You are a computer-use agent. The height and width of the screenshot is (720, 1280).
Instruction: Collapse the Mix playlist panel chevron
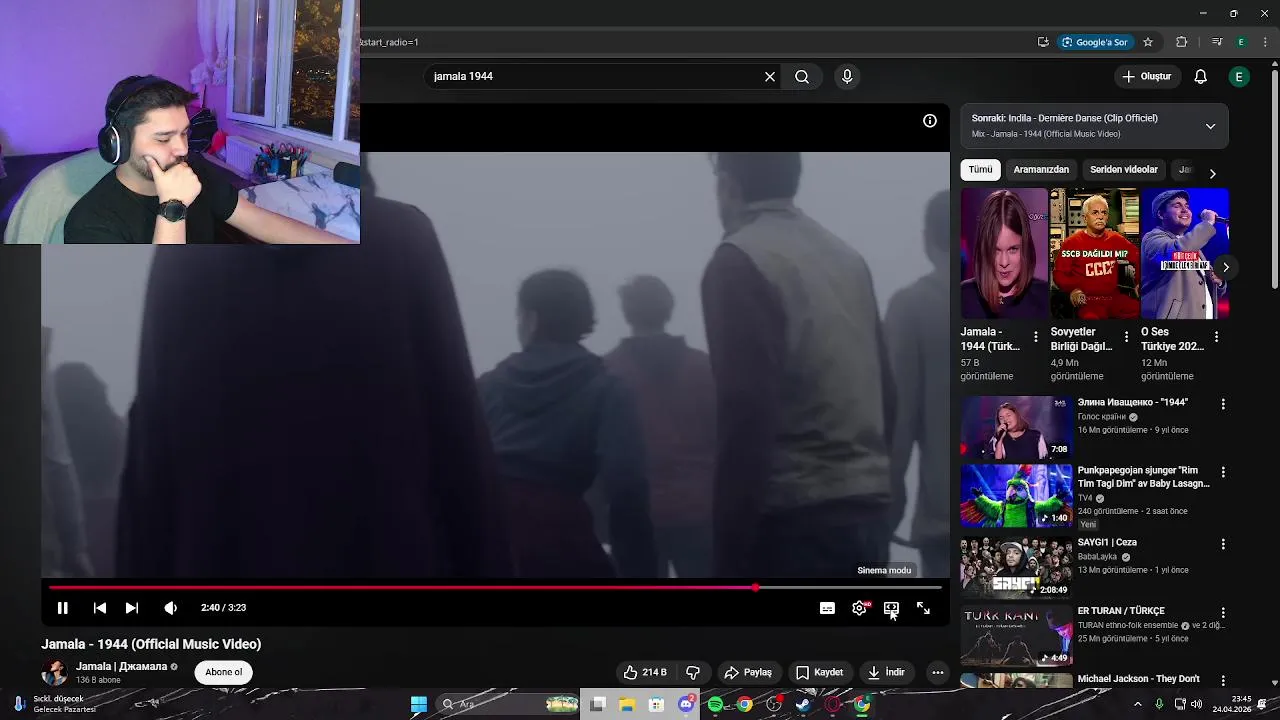pyautogui.click(x=1210, y=126)
